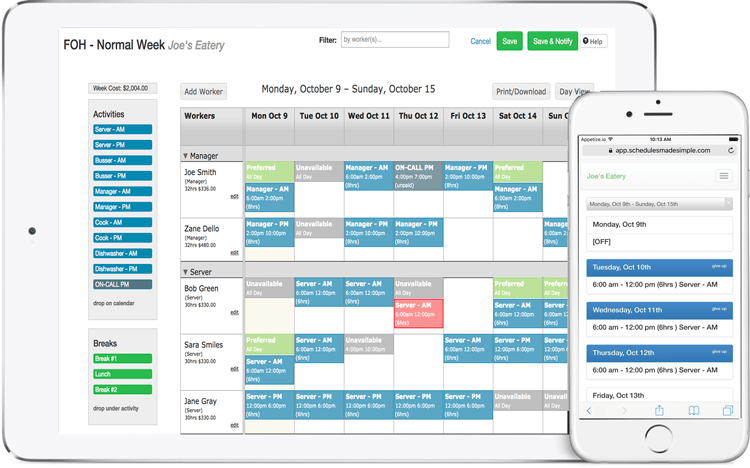Tap Joe's Eatery title on phone
Screen dimensions: 750x468
pos(606,176)
